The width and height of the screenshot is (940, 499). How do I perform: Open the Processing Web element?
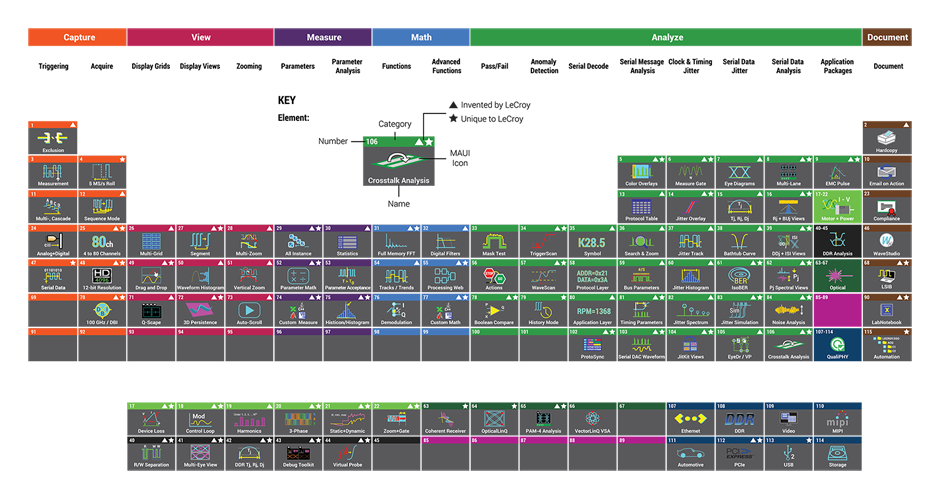tap(445, 276)
